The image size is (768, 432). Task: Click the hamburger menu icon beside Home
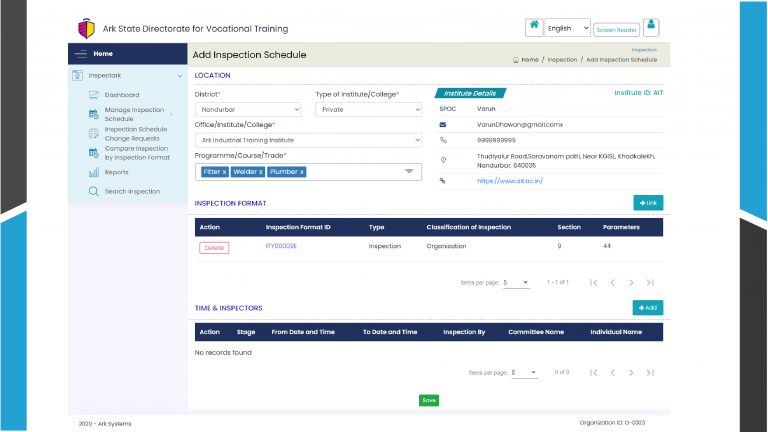pyautogui.click(x=81, y=53)
